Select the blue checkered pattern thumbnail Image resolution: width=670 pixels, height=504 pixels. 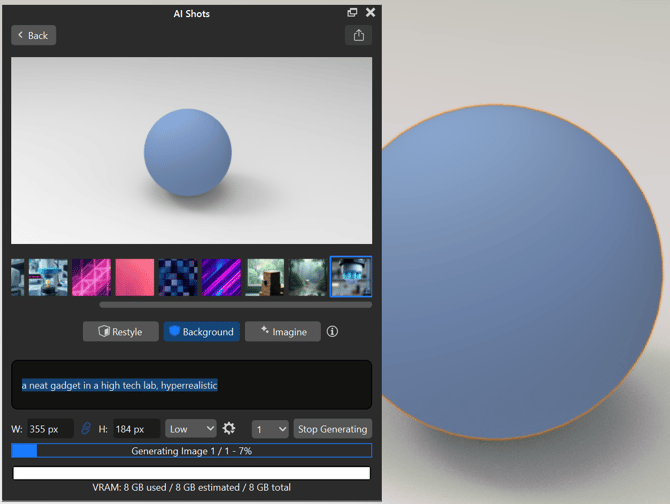coord(178,277)
